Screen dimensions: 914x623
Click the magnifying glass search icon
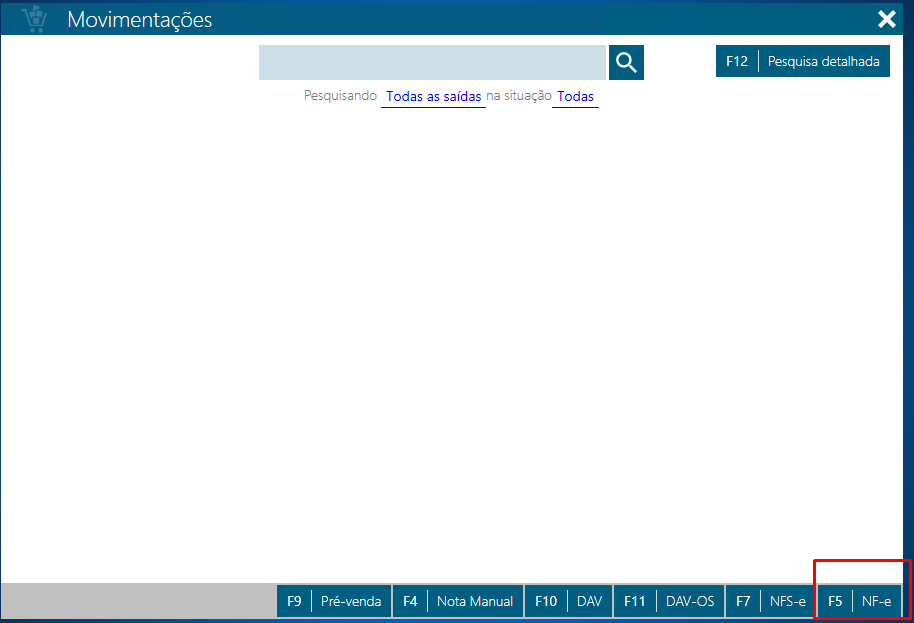(x=626, y=62)
